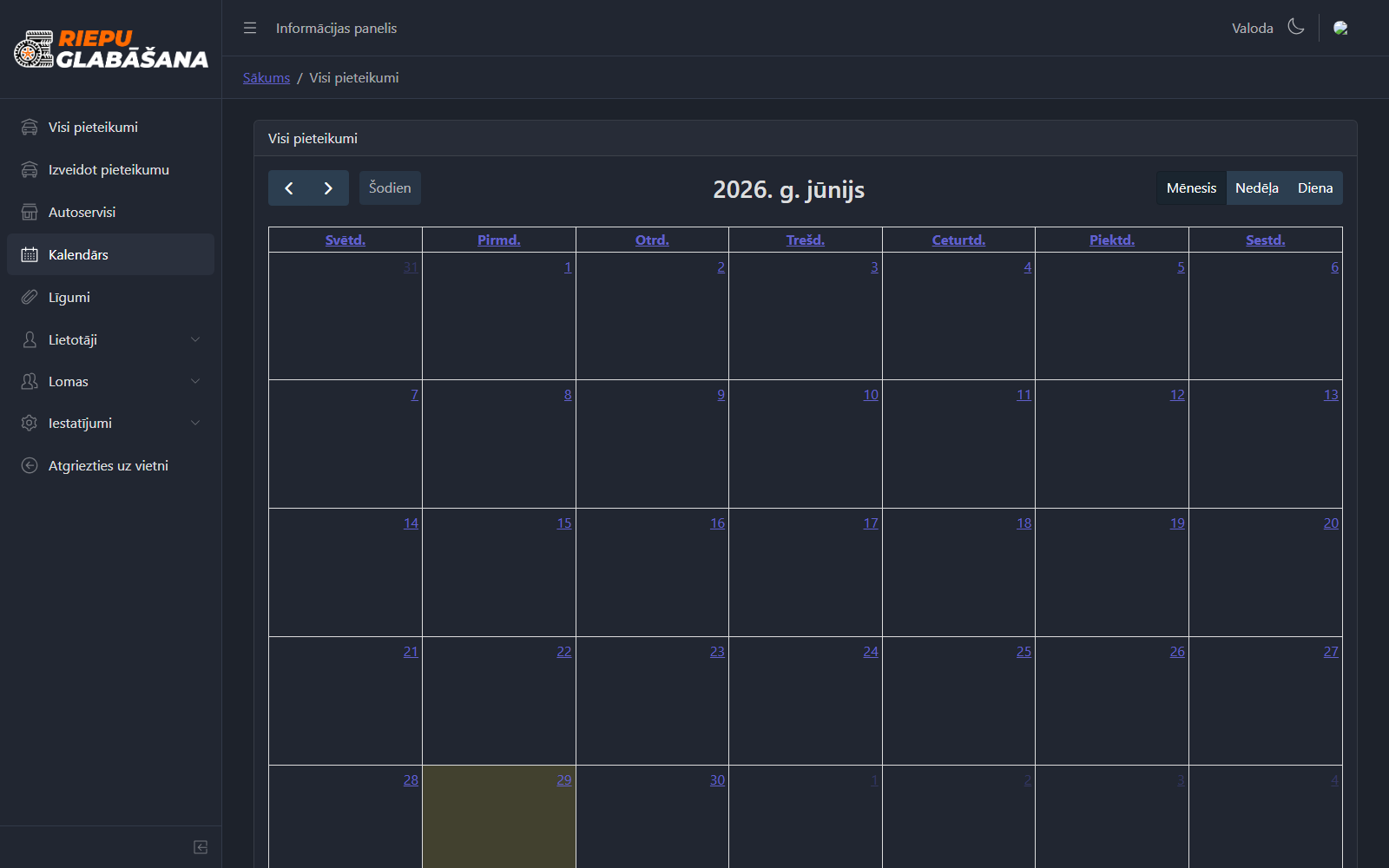
Task: Click the Autoservisi shop icon
Action: [x=30, y=213]
